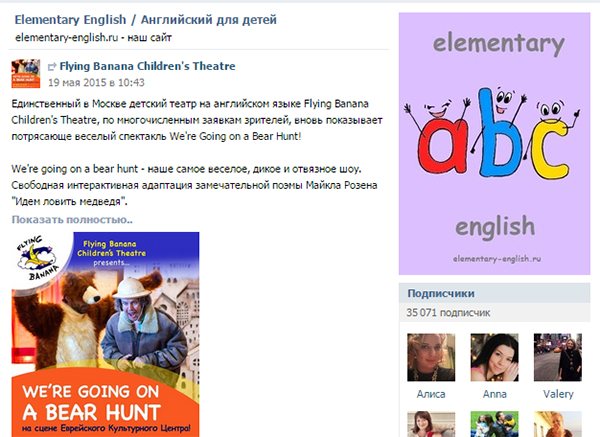Click the 35 071 подписчик count

click(x=448, y=313)
